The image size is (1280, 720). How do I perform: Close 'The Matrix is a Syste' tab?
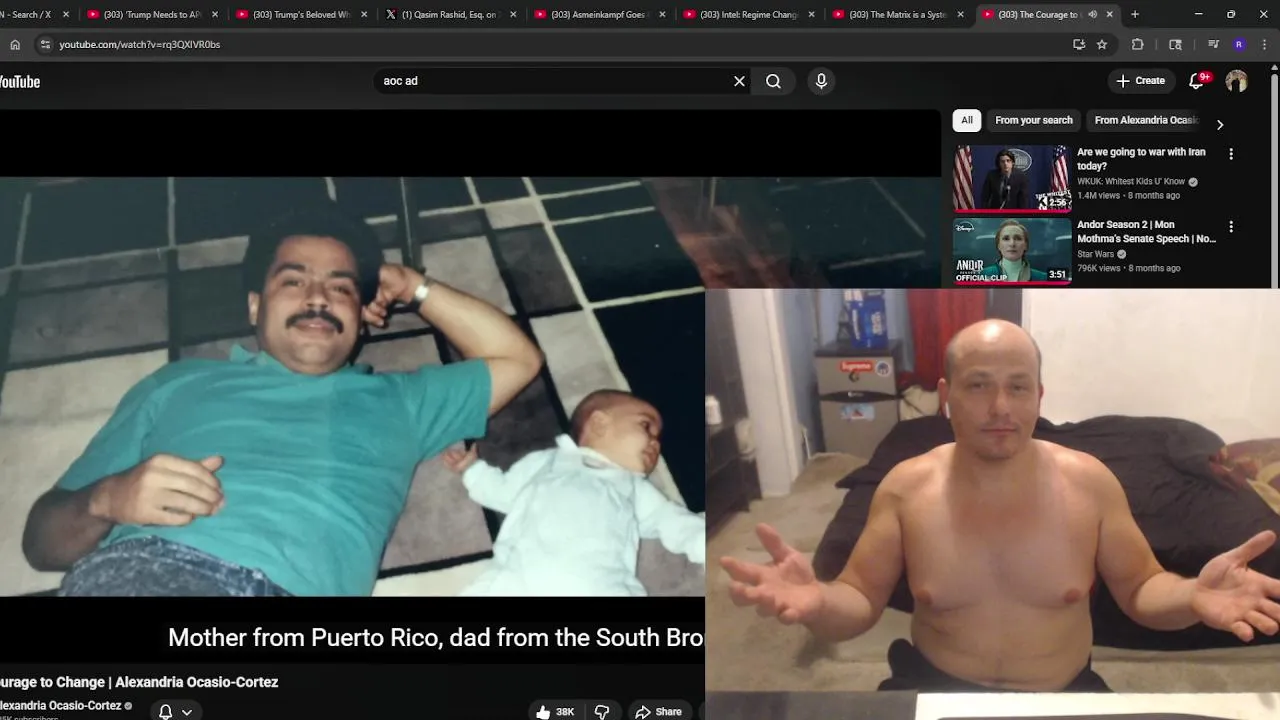[960, 15]
